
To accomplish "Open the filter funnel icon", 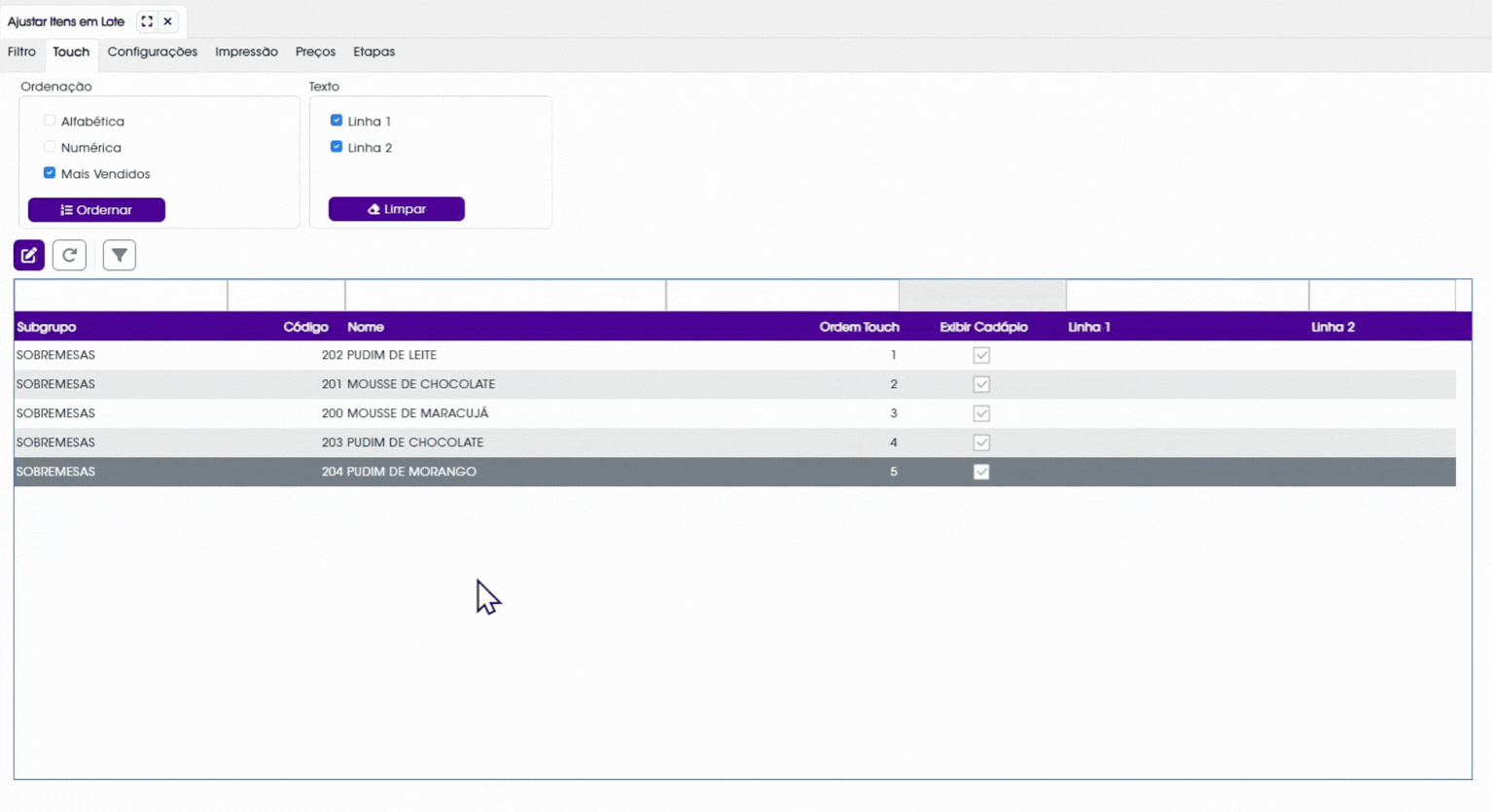I will click(119, 255).
